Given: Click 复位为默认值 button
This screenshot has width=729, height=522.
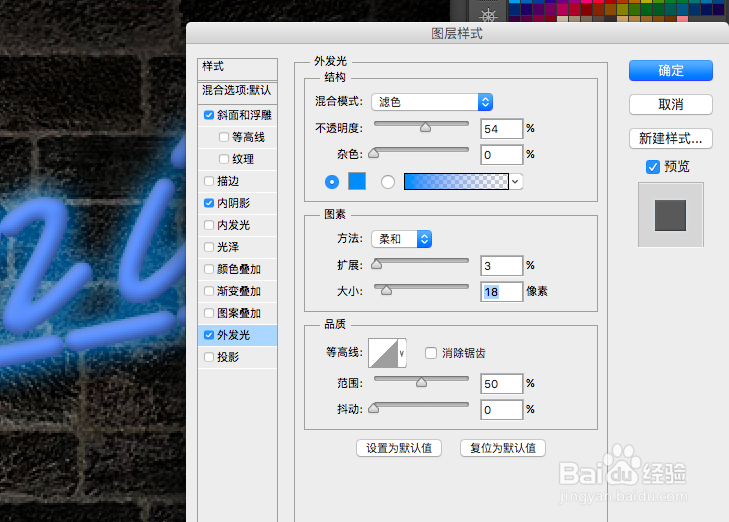Looking at the screenshot, I should 503,448.
